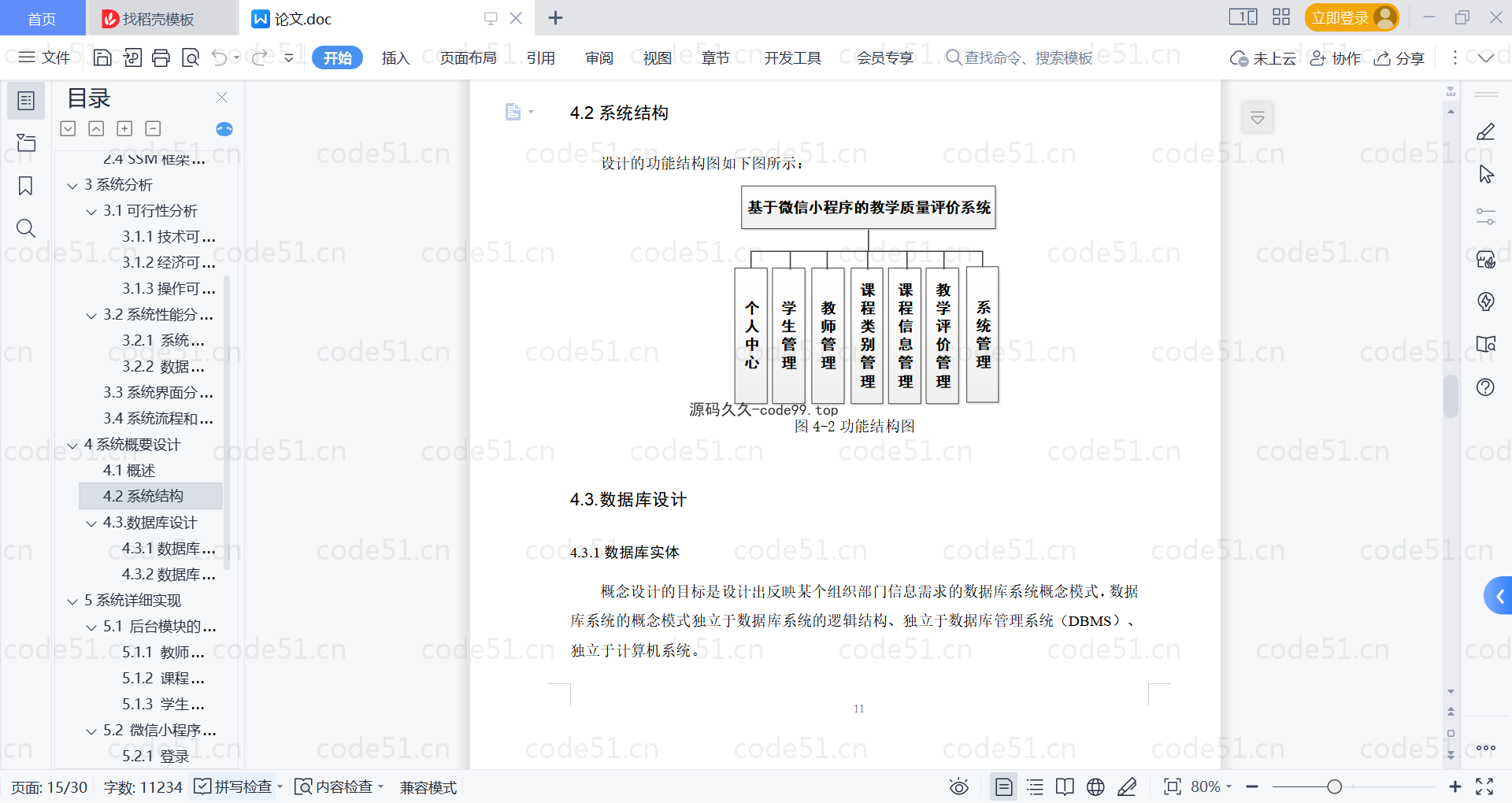Collapse the 5.1 后台模块的 node
The height and width of the screenshot is (803, 1512).
pos(91,627)
